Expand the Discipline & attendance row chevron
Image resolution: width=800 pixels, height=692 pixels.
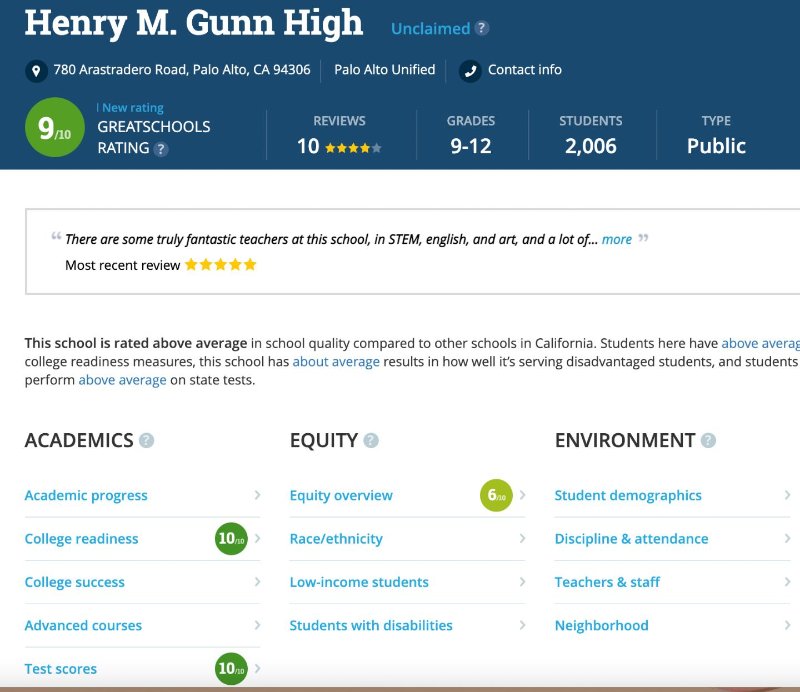click(787, 538)
